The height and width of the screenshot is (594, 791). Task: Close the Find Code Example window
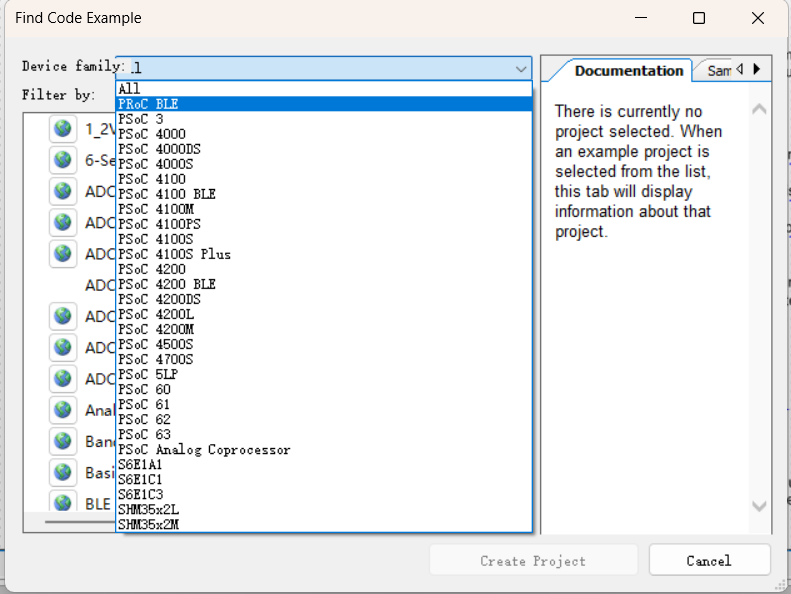point(758,18)
